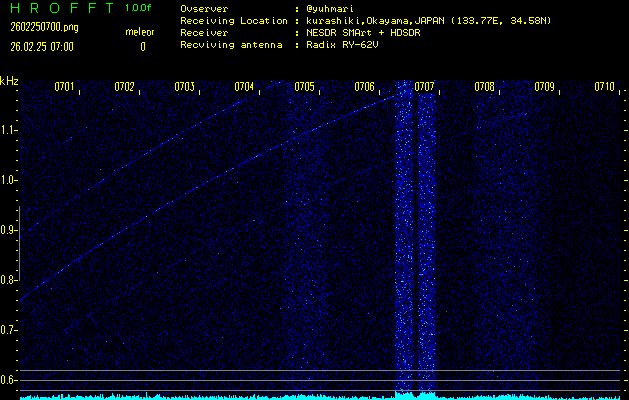Screen dimensions: 629x400
Task: Click time marker 0704
Action: 244,87
